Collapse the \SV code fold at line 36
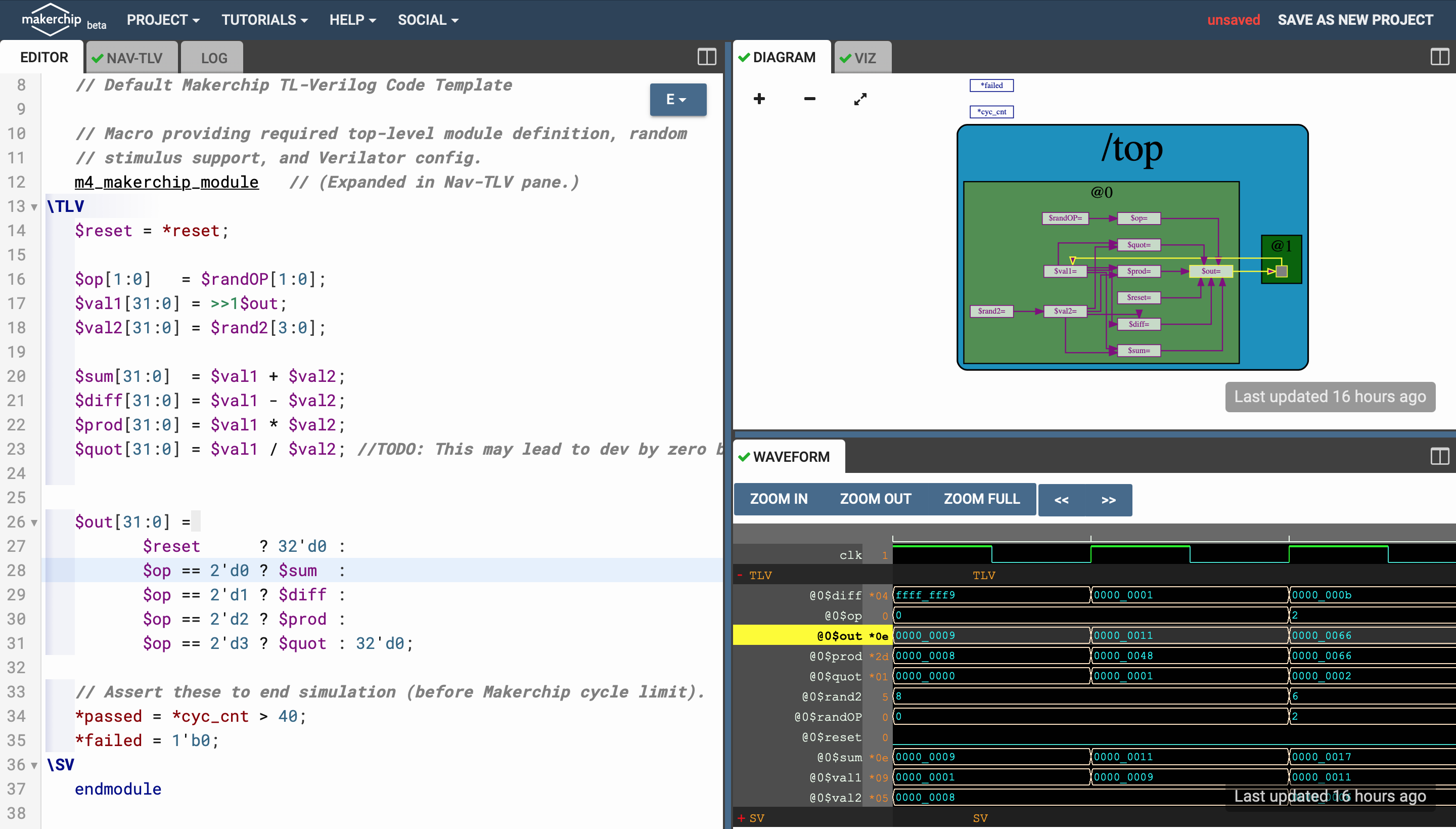Screen dimensions: 1456x829 click(x=34, y=766)
